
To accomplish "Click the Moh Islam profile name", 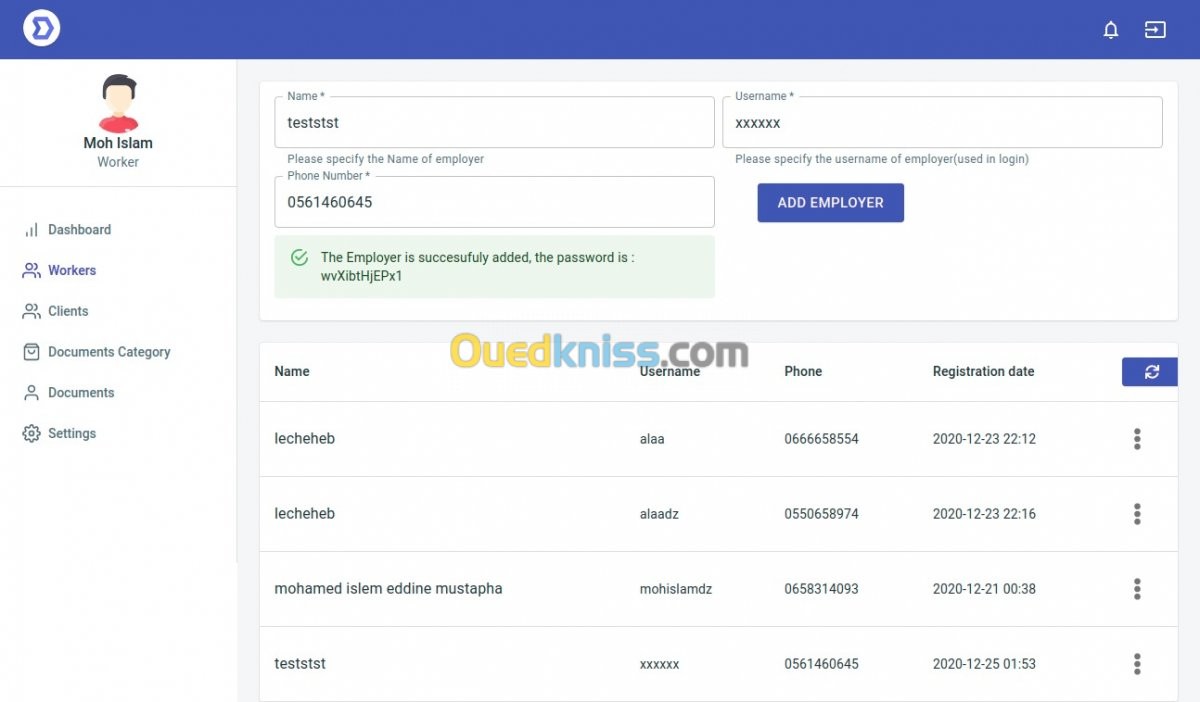I will 118,143.
